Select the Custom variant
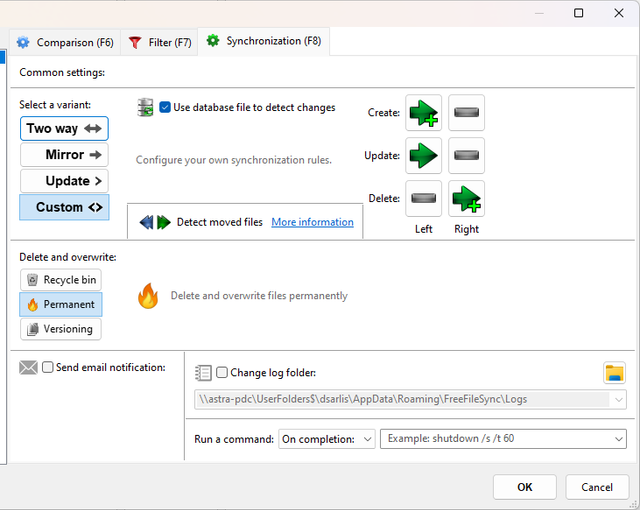Image resolution: width=640 pixels, height=510 pixels. click(x=64, y=207)
